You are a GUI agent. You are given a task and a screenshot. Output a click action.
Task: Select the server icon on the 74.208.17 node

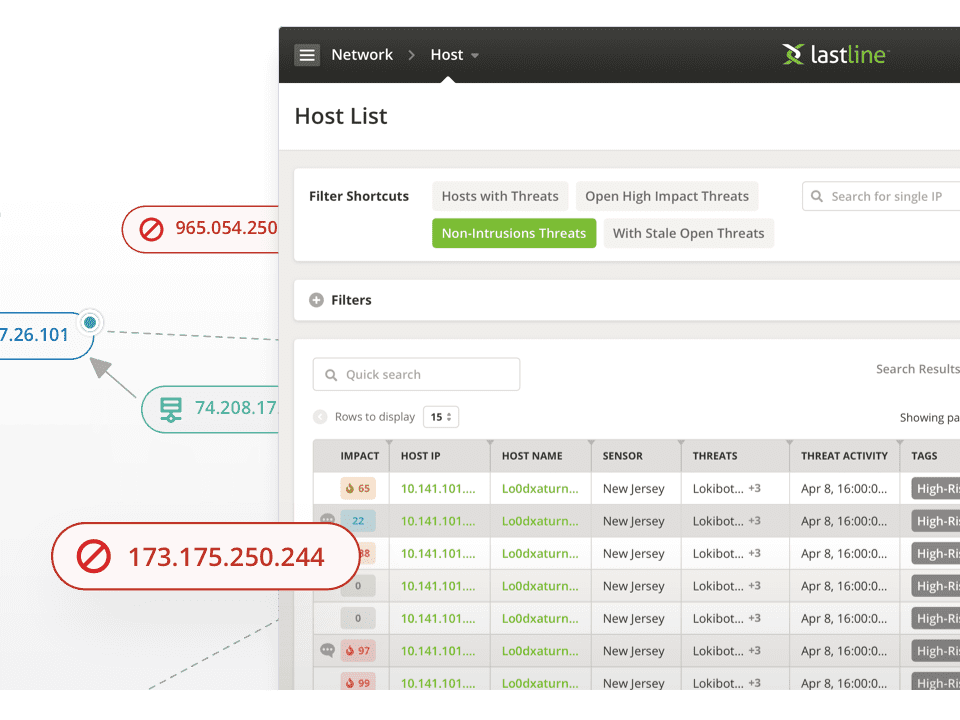(171, 408)
